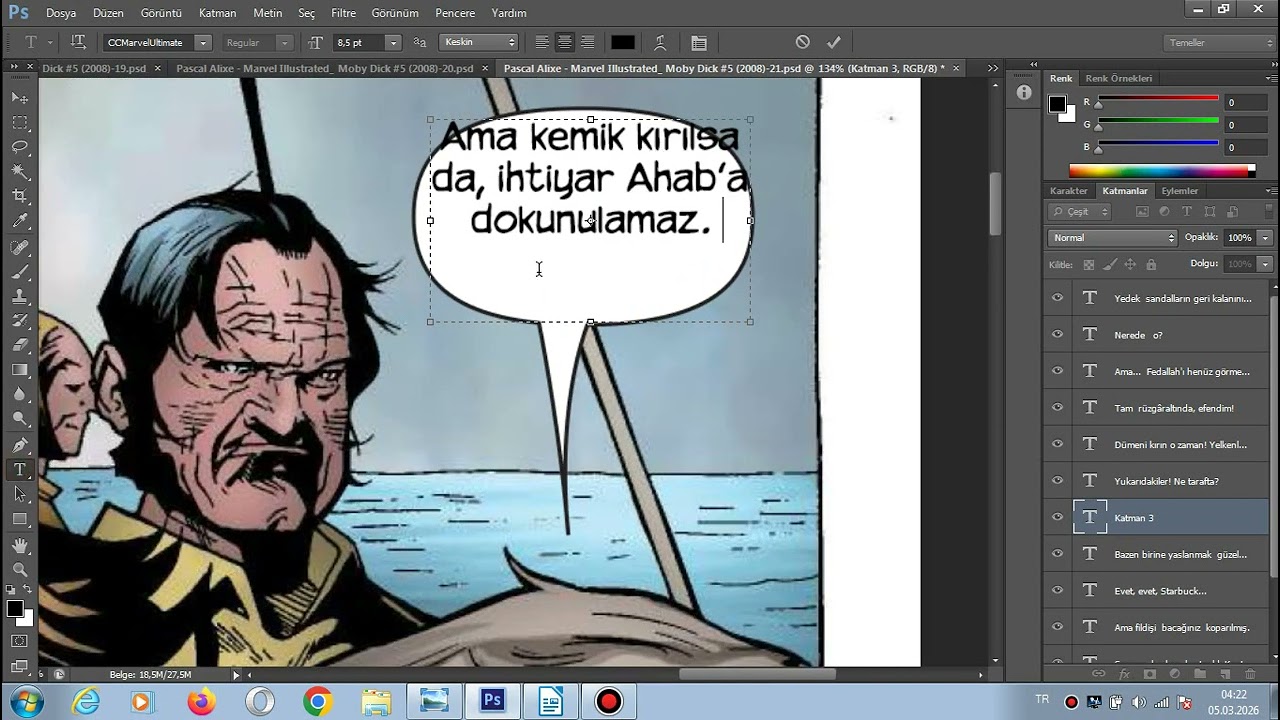Open the Dosya menu
This screenshot has height=720, width=1280.
point(61,13)
